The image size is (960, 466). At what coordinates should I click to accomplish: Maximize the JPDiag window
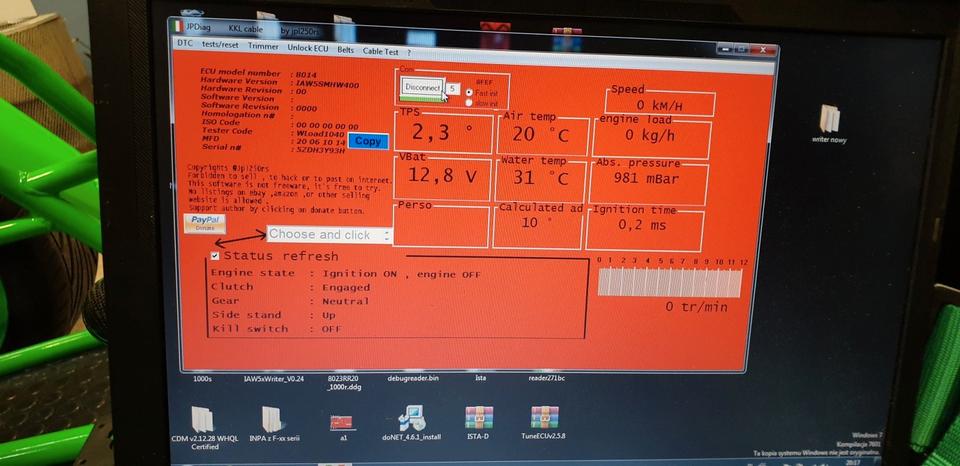click(x=741, y=49)
